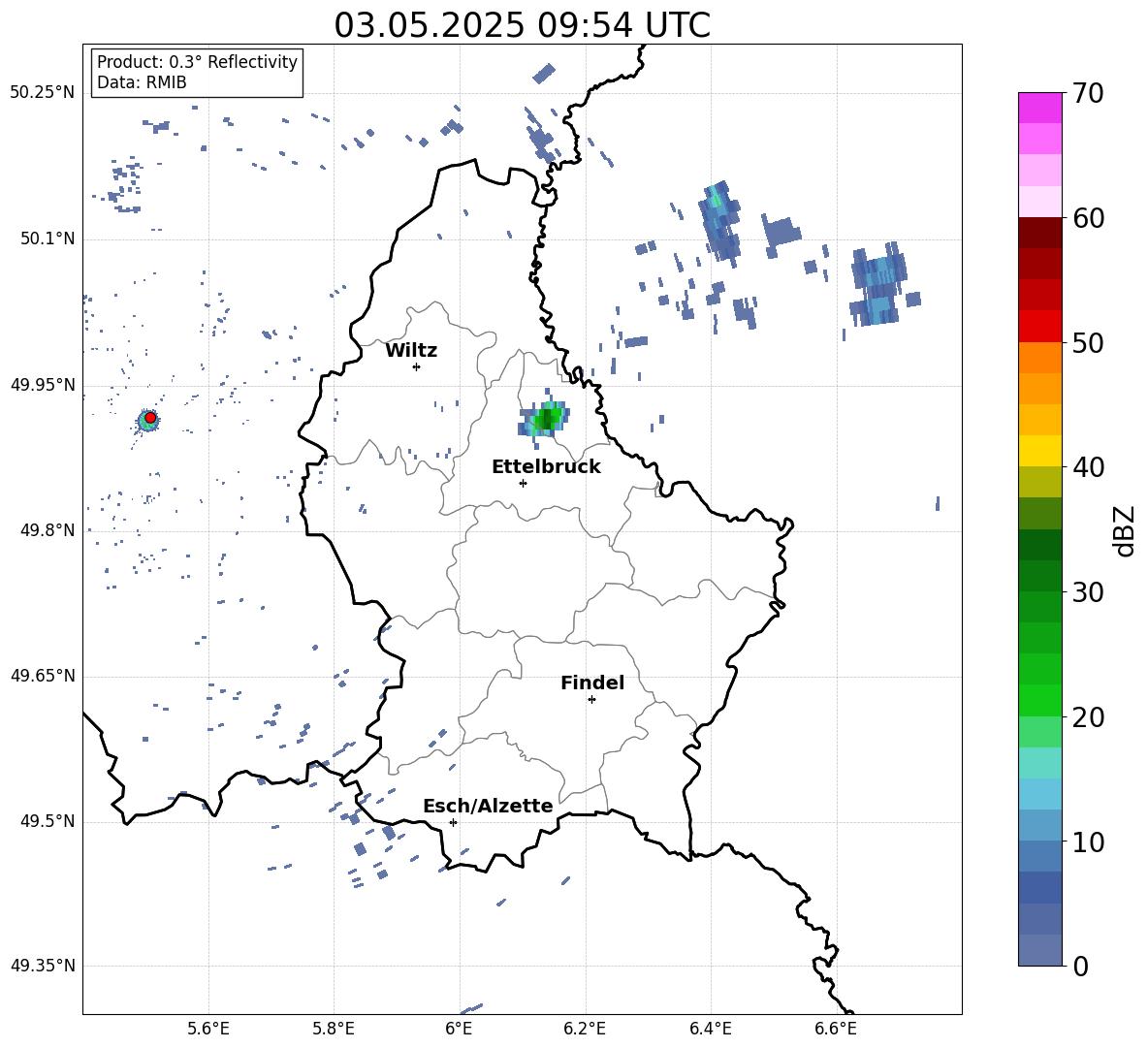Click the 'Data: RMIB' legend line
1148x1048 pixels.
click(x=142, y=82)
